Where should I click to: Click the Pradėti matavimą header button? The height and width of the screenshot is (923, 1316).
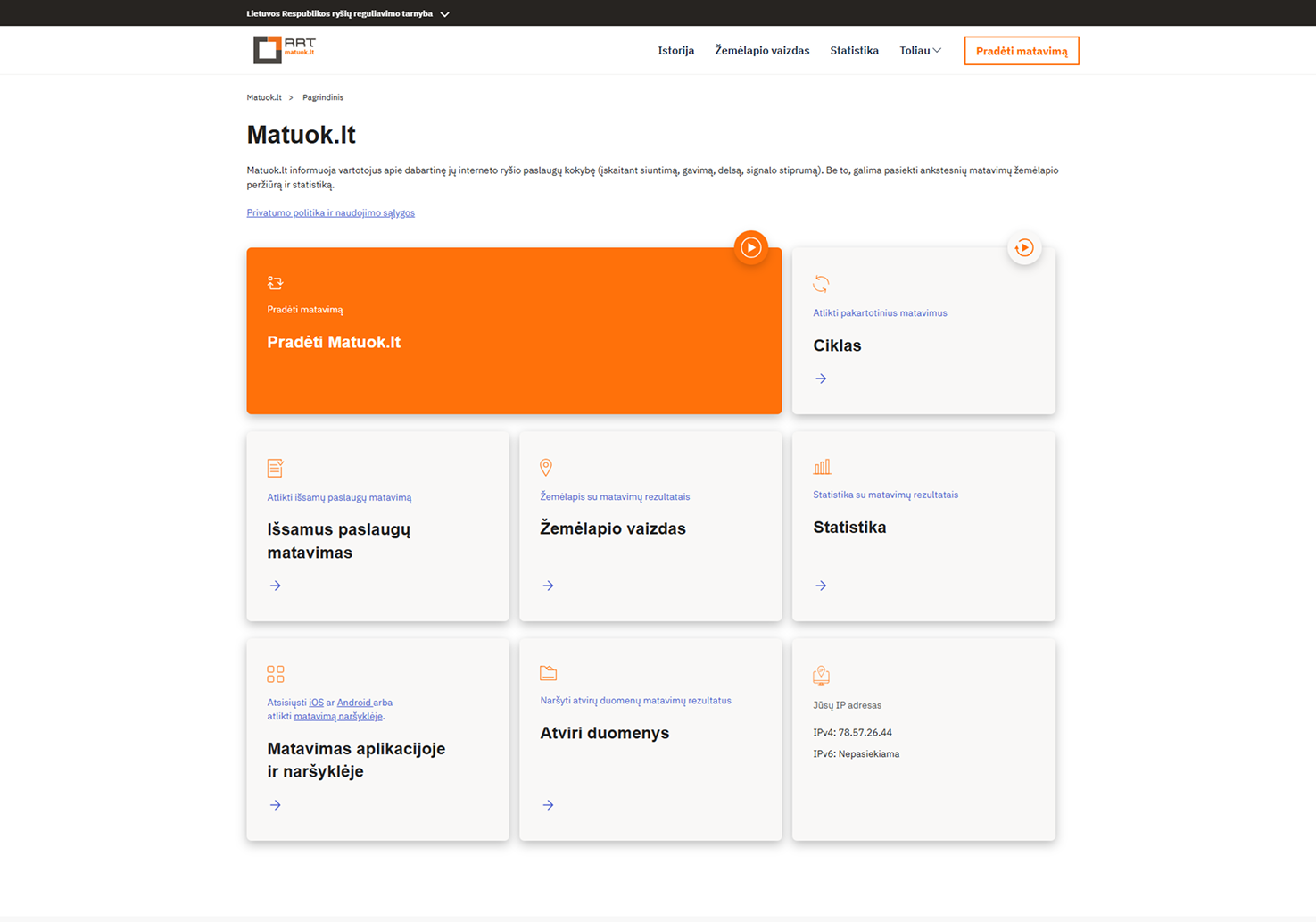[1022, 51]
